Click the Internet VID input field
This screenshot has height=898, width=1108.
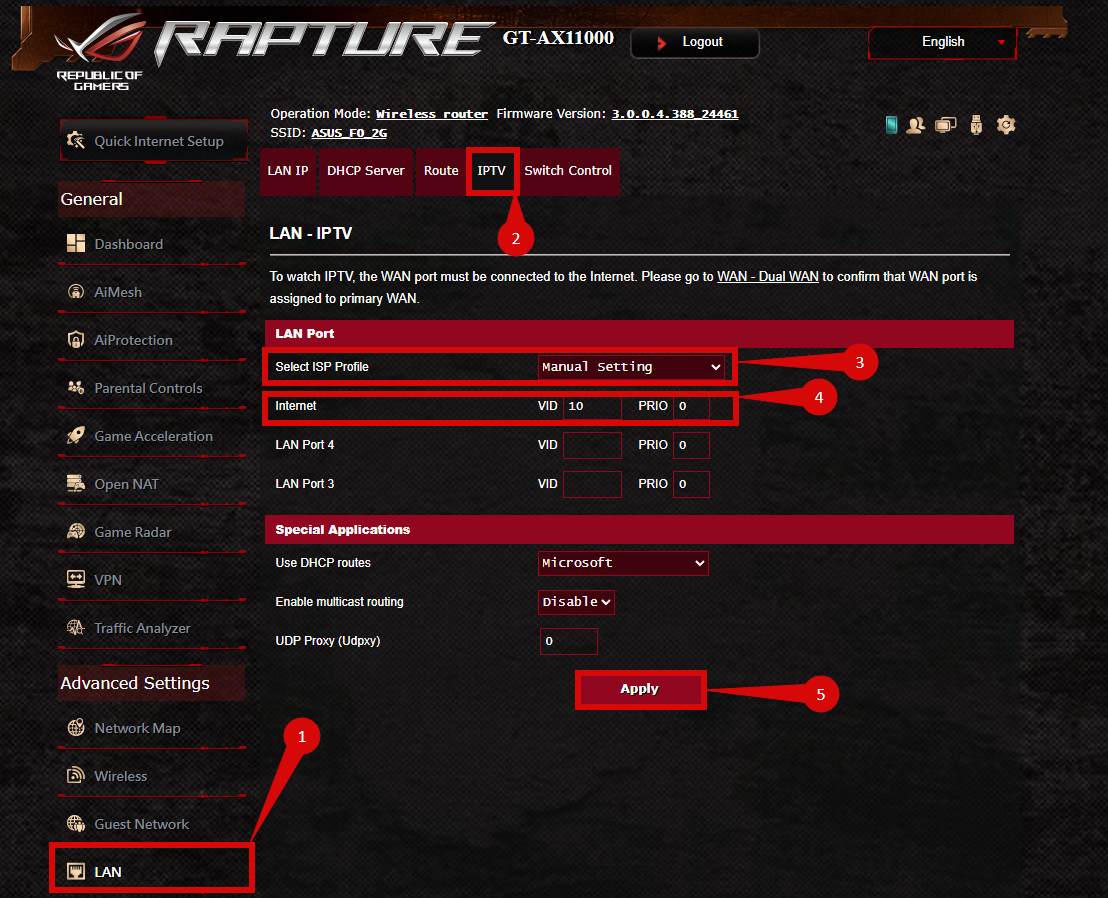[x=592, y=407]
